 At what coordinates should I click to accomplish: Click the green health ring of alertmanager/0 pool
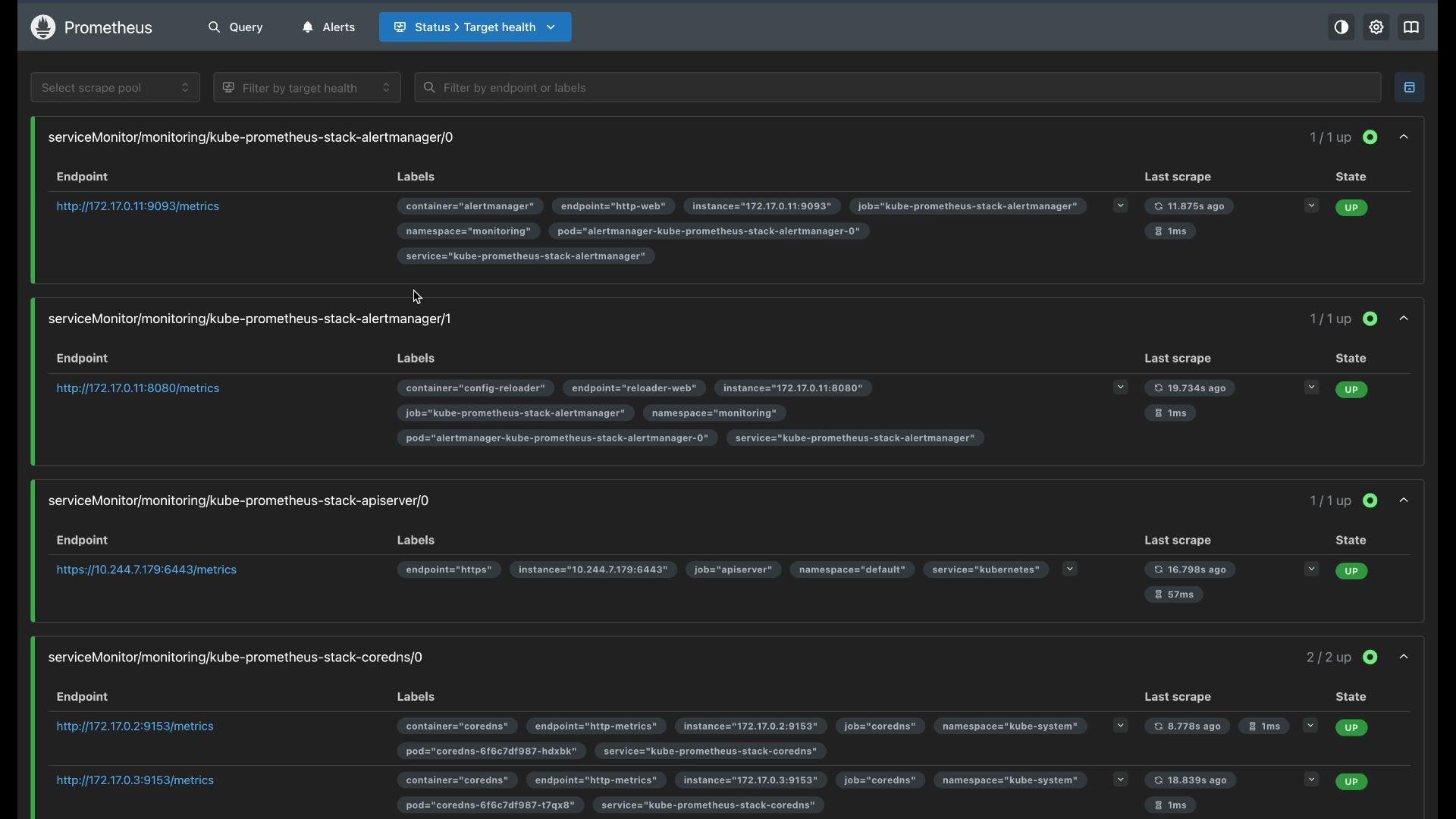pos(1370,138)
